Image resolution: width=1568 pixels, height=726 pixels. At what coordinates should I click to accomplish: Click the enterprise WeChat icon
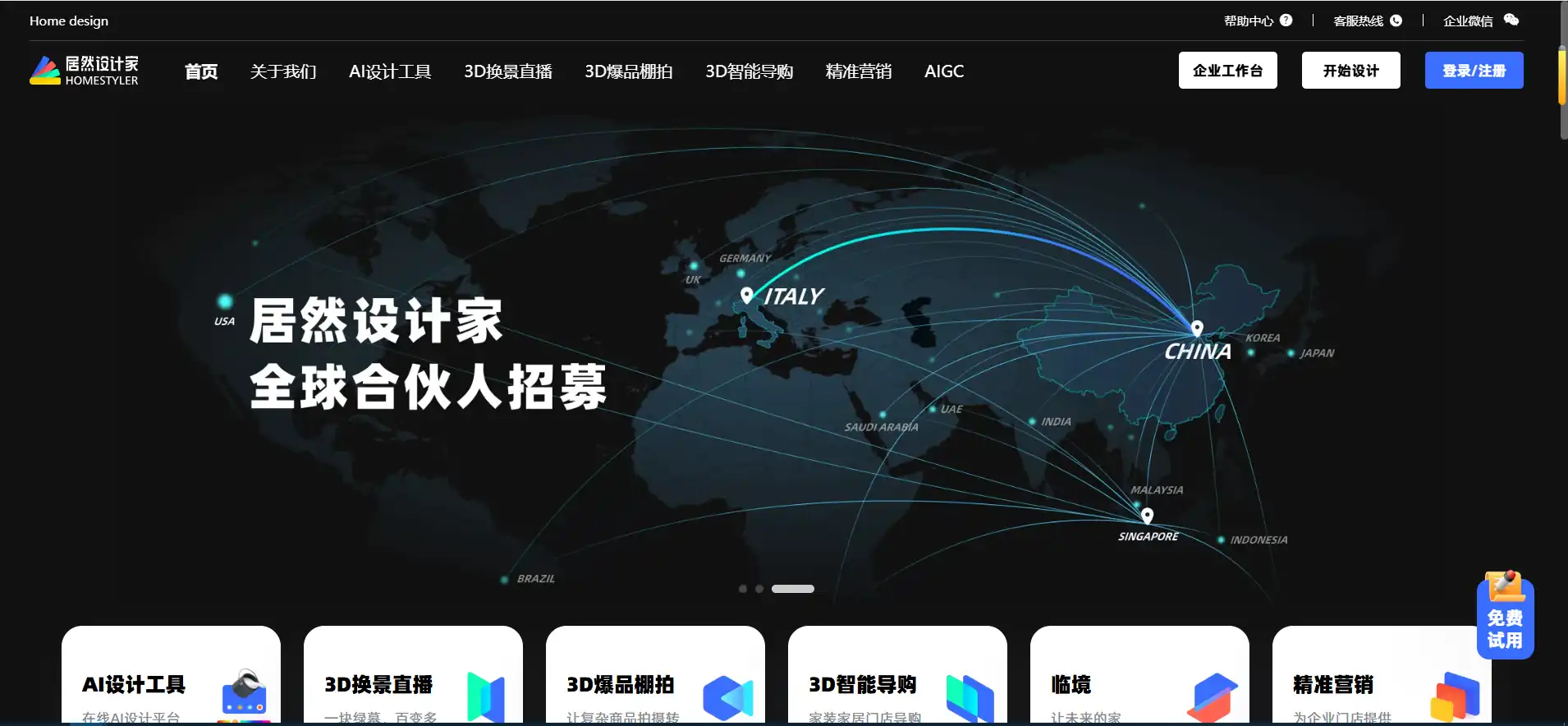(1511, 20)
